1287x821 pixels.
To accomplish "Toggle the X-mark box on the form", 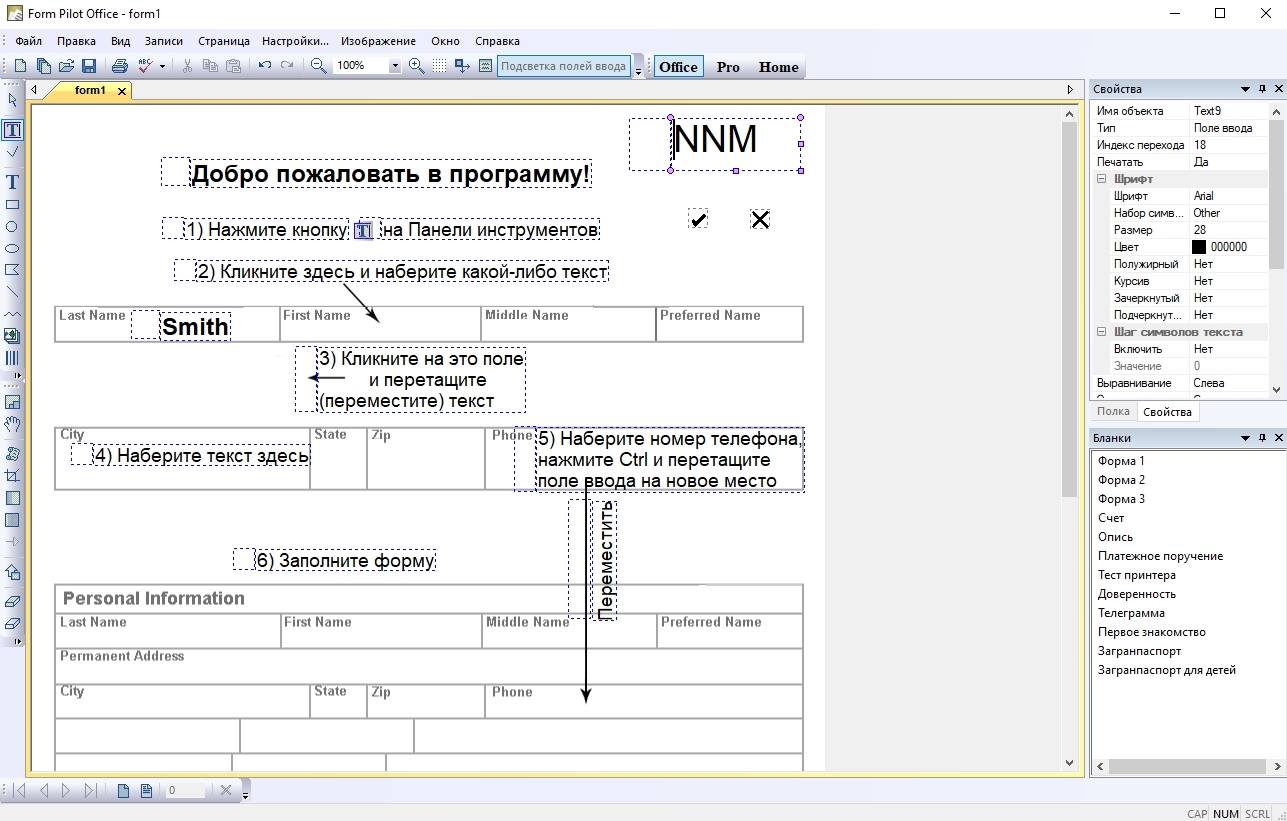I will click(760, 219).
